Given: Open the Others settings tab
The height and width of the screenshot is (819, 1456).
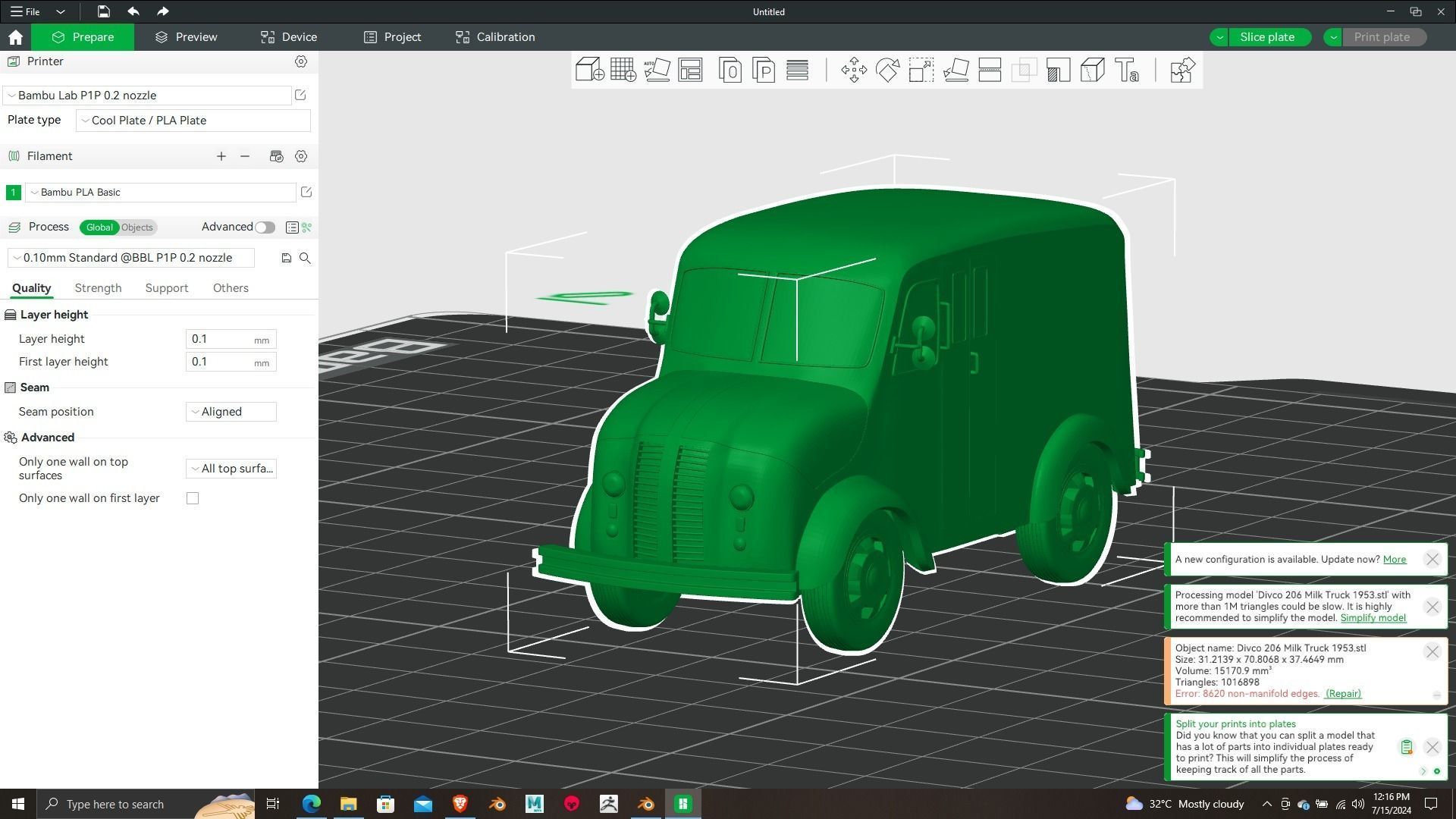Looking at the screenshot, I should pos(231,288).
